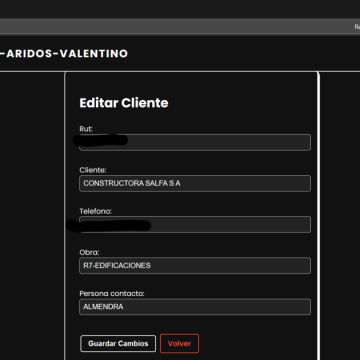This screenshot has width=360, height=360.
Task: Focus the Rut input field
Action: pos(195,142)
